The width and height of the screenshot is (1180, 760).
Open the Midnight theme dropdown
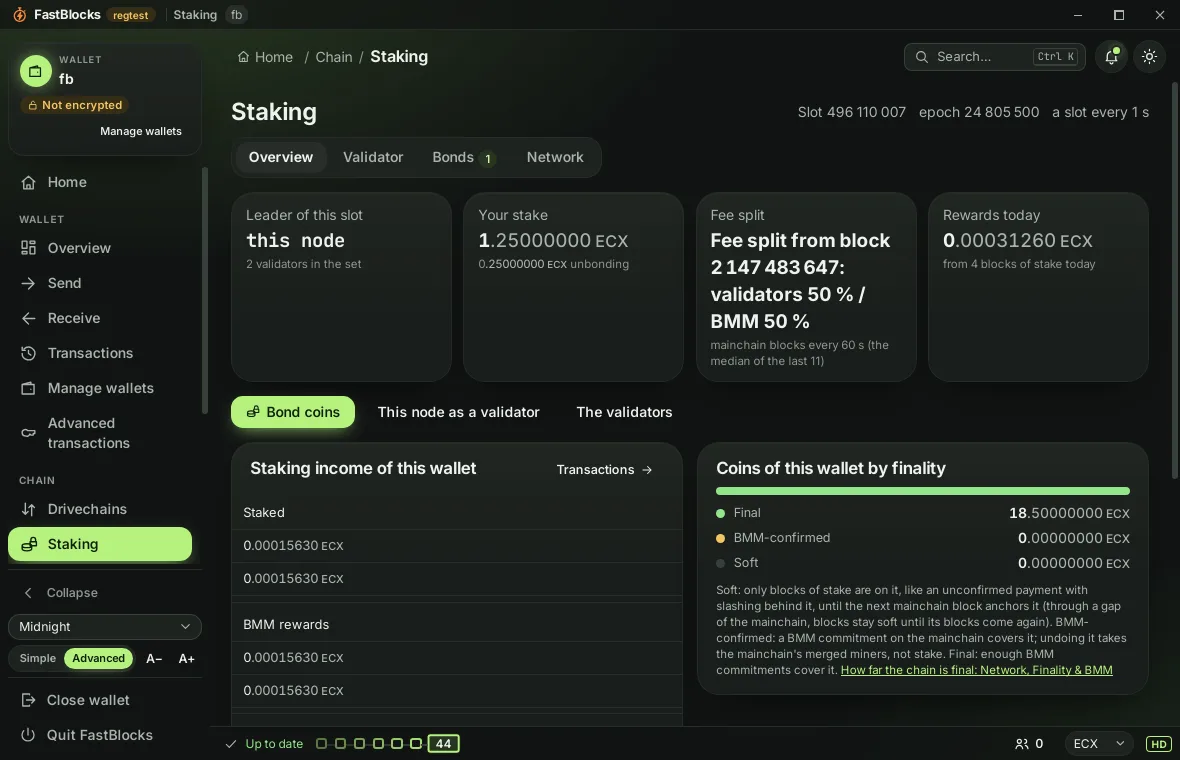point(105,627)
